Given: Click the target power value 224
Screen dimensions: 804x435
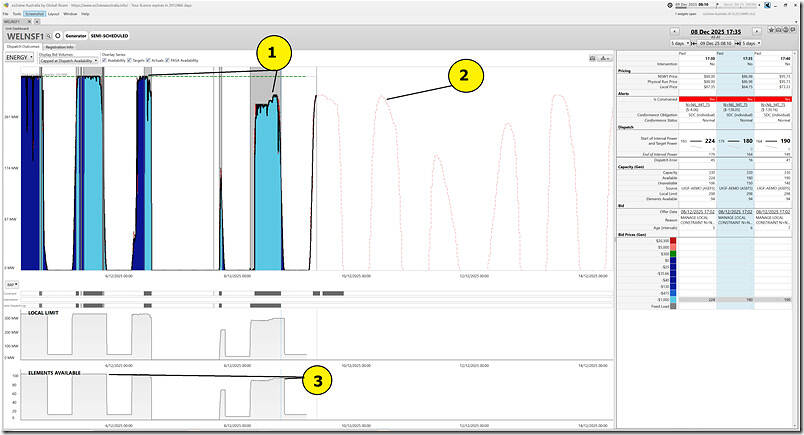Looking at the screenshot, I should [x=710, y=141].
